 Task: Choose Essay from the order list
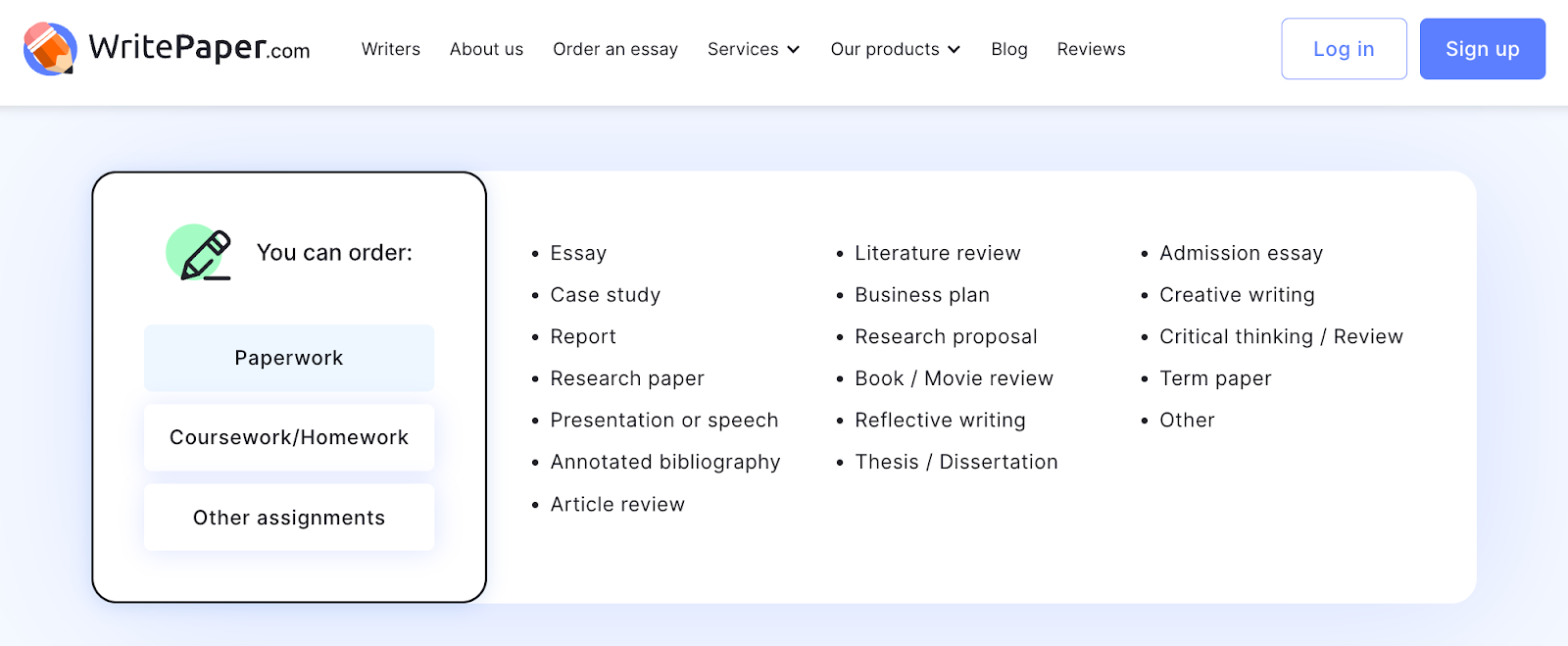point(578,254)
